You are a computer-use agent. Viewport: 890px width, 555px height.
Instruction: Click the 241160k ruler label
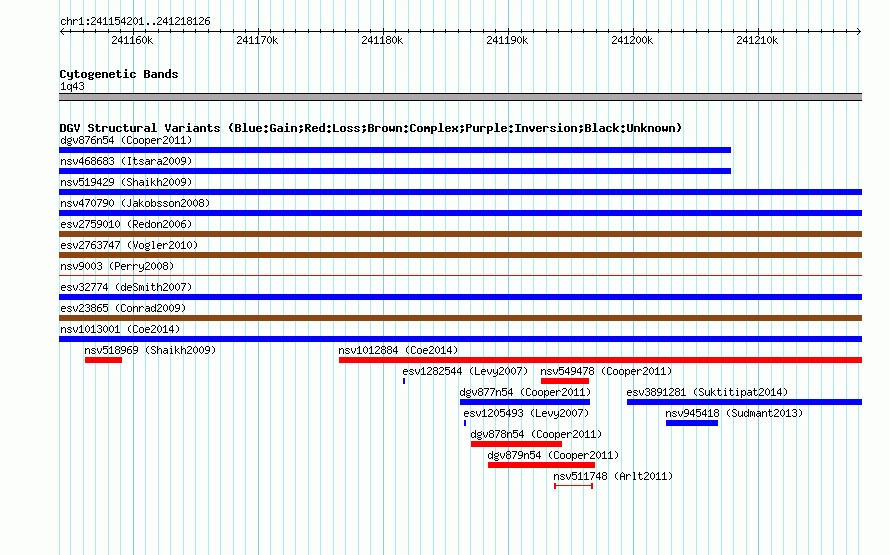(x=132, y=40)
